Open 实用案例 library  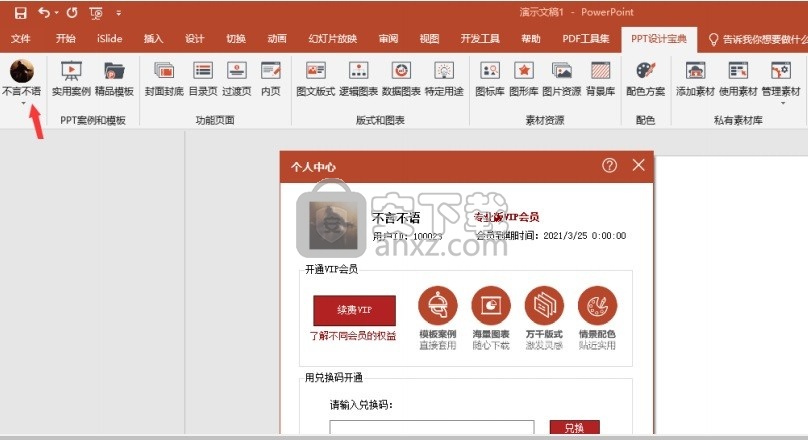coord(71,79)
